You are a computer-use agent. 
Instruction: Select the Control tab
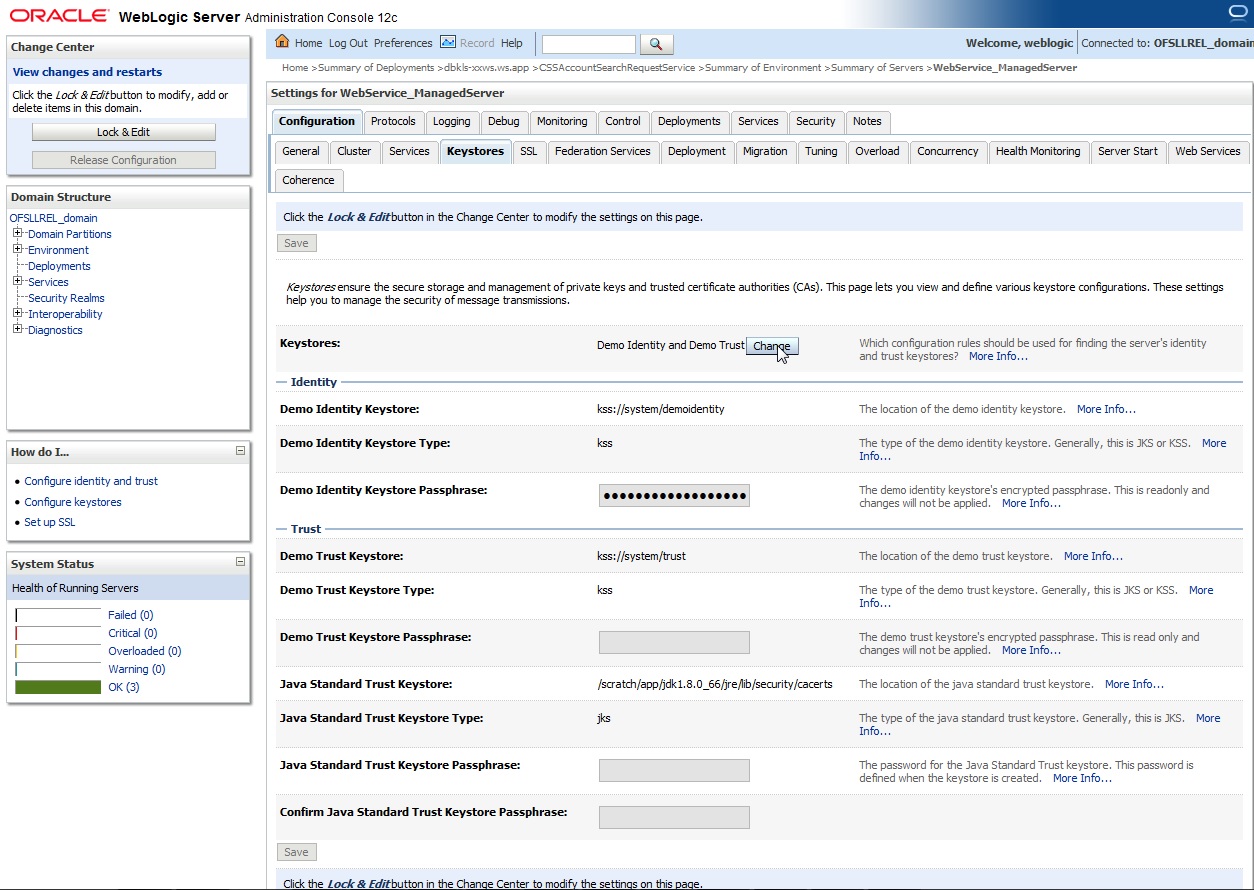pyautogui.click(x=623, y=121)
